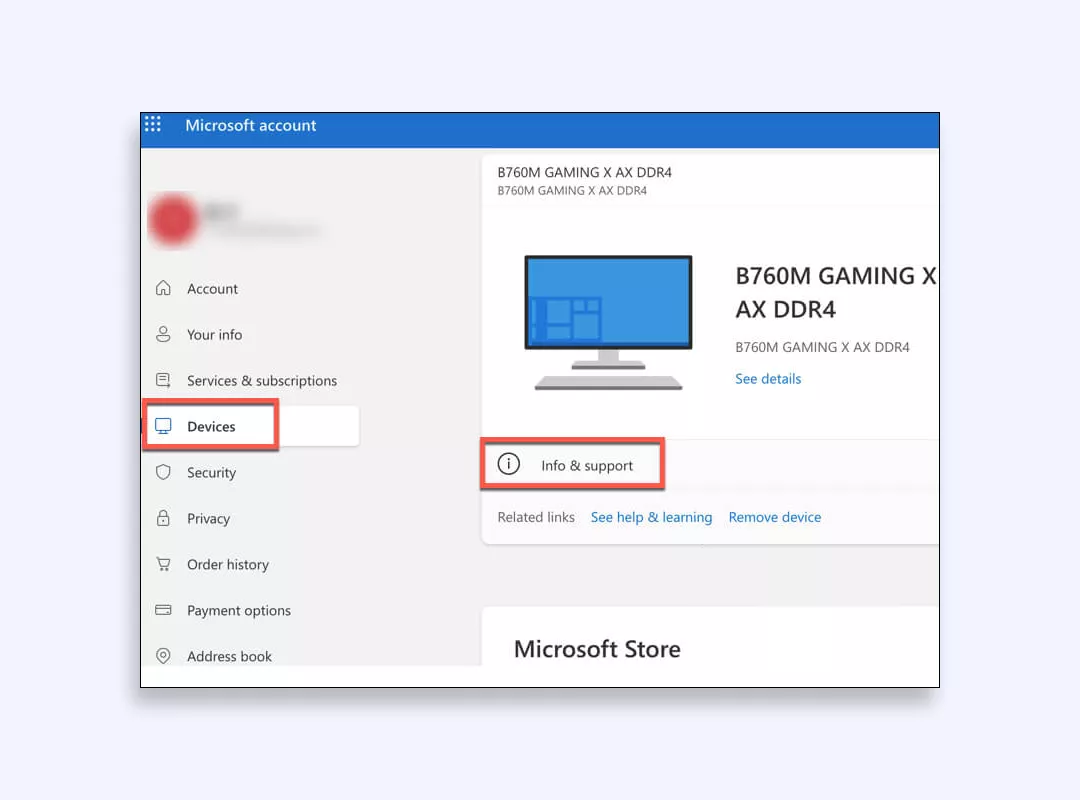
Task: Open See help & learning
Action: pos(651,517)
